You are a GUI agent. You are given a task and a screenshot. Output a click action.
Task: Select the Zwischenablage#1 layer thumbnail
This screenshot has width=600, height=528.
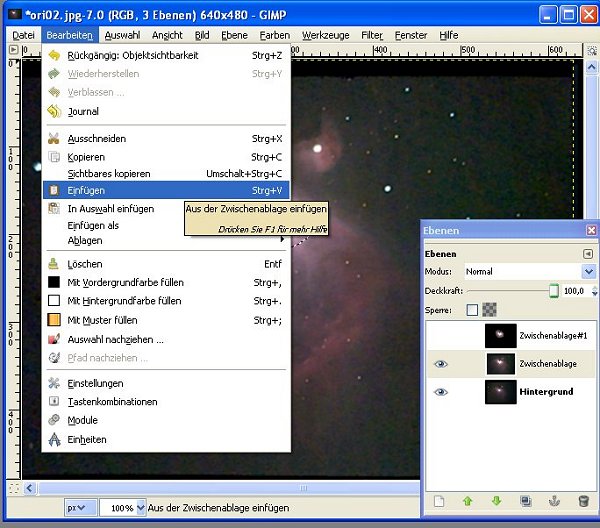coord(501,336)
